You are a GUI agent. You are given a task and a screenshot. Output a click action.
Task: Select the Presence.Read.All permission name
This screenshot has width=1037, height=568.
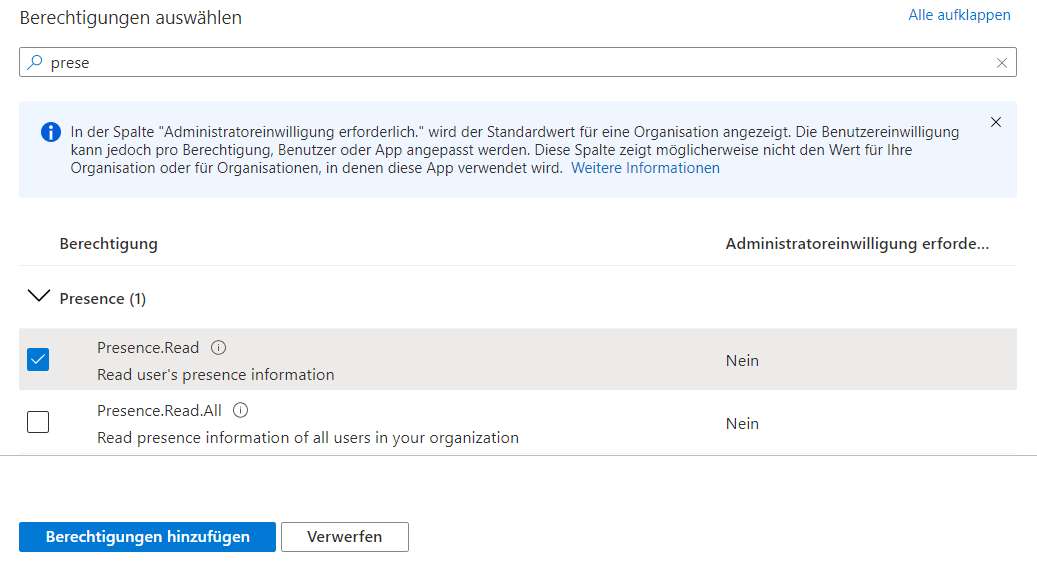[159, 411]
